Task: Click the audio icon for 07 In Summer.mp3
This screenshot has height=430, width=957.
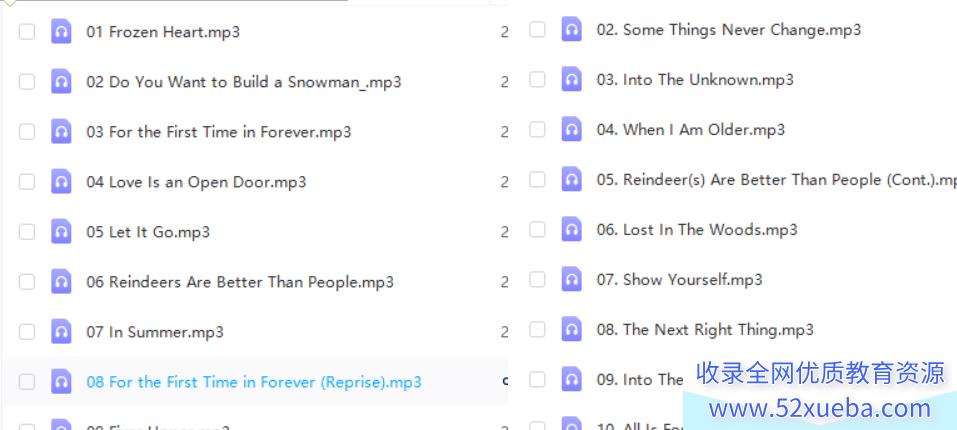Action: 61,332
